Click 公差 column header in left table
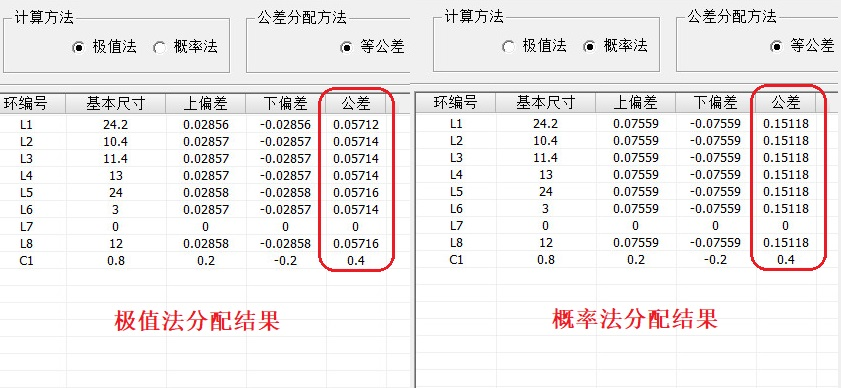This screenshot has width=841, height=388. pos(356,104)
